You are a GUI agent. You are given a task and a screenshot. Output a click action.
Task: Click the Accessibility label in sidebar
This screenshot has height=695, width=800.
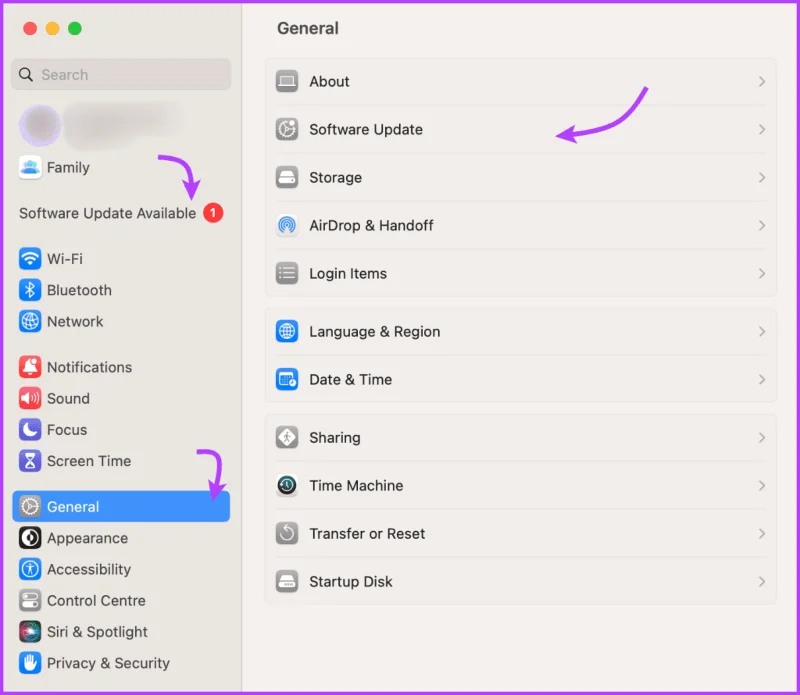tap(89, 569)
